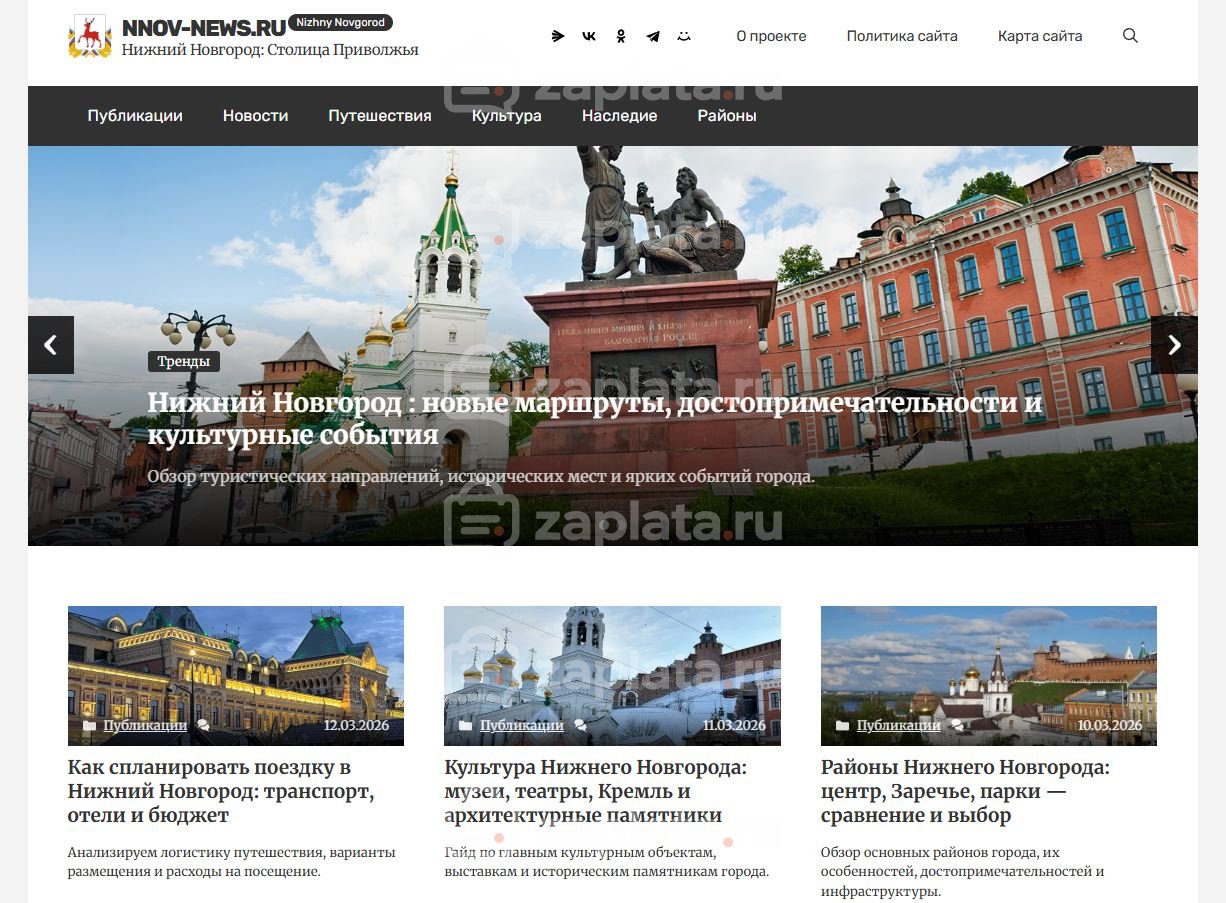The image size is (1226, 903).
Task: Open the Политика сайта link
Action: pos(902,36)
